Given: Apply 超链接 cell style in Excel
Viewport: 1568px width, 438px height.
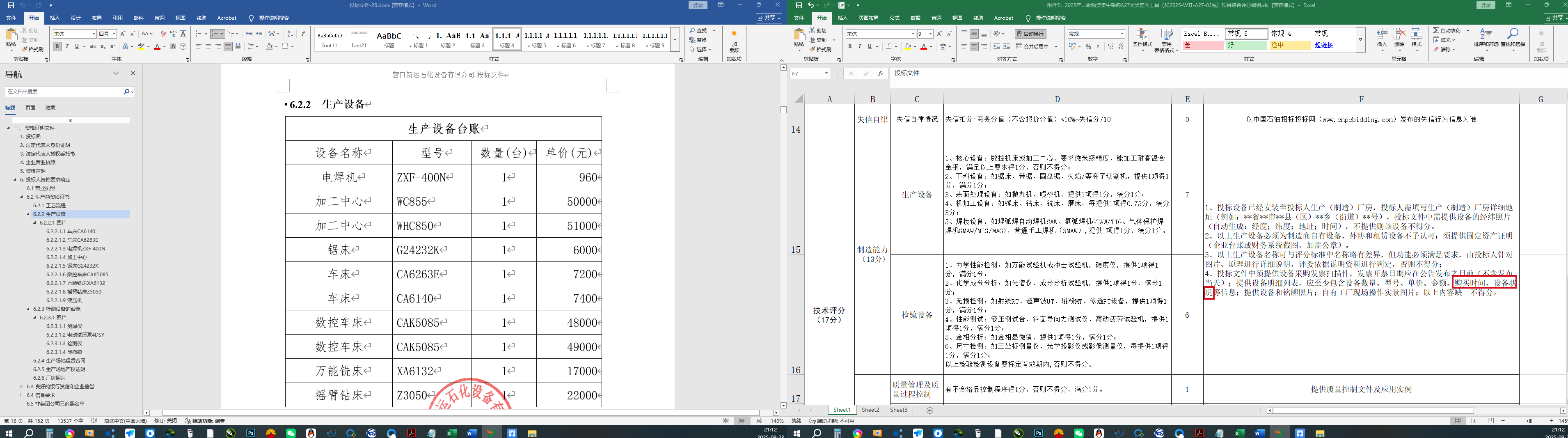Looking at the screenshot, I should coord(1324,45).
